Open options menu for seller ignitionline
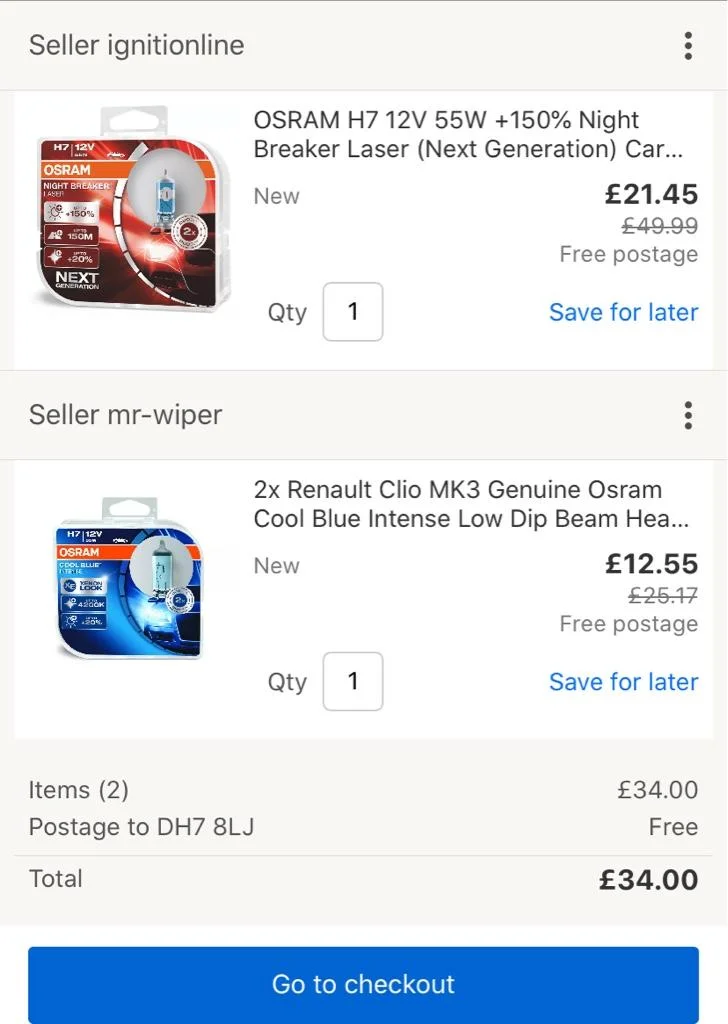728x1024 pixels. pyautogui.click(x=688, y=46)
